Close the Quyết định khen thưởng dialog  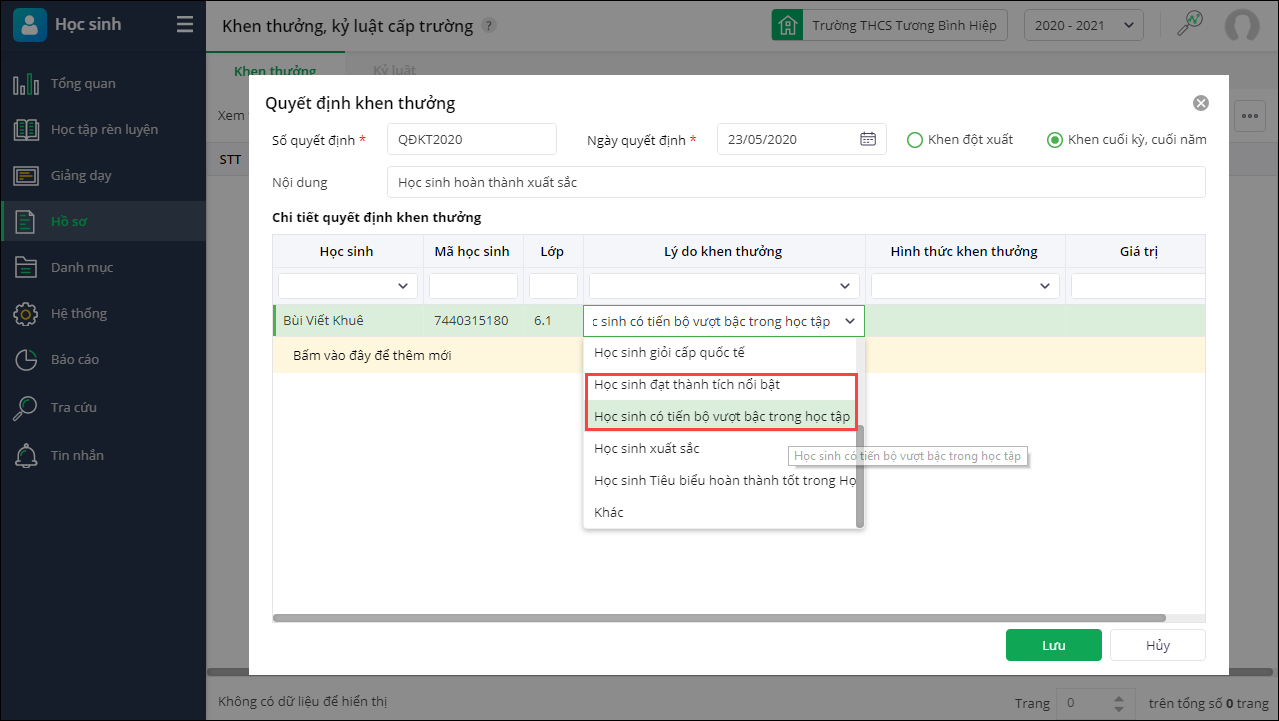[x=1201, y=103]
